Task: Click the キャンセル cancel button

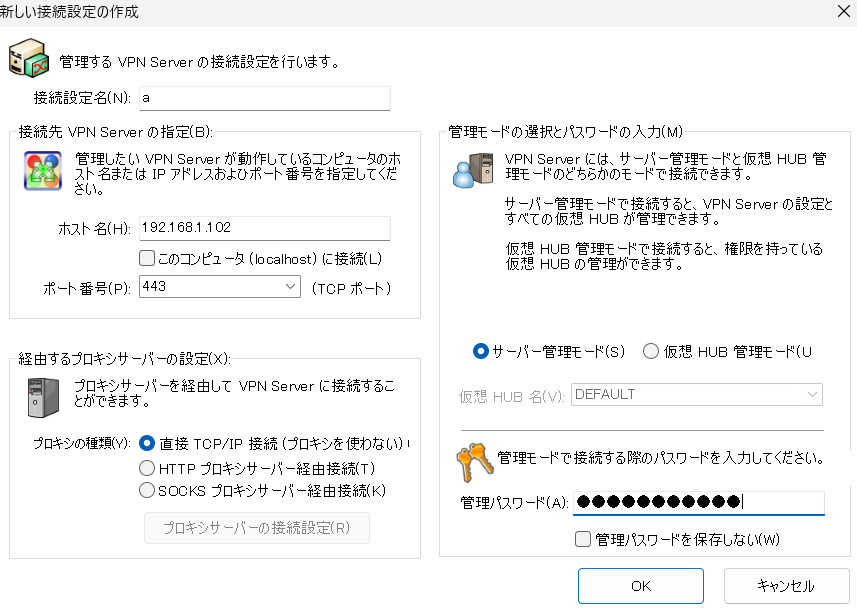Action: (x=786, y=586)
